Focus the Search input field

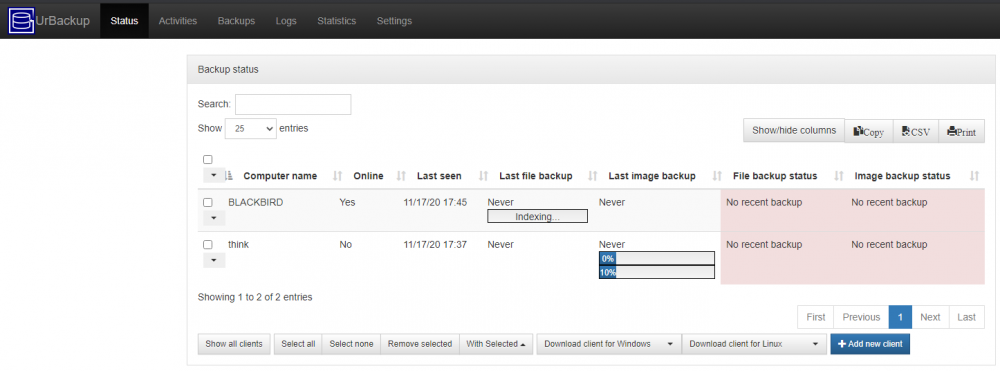[293, 105]
